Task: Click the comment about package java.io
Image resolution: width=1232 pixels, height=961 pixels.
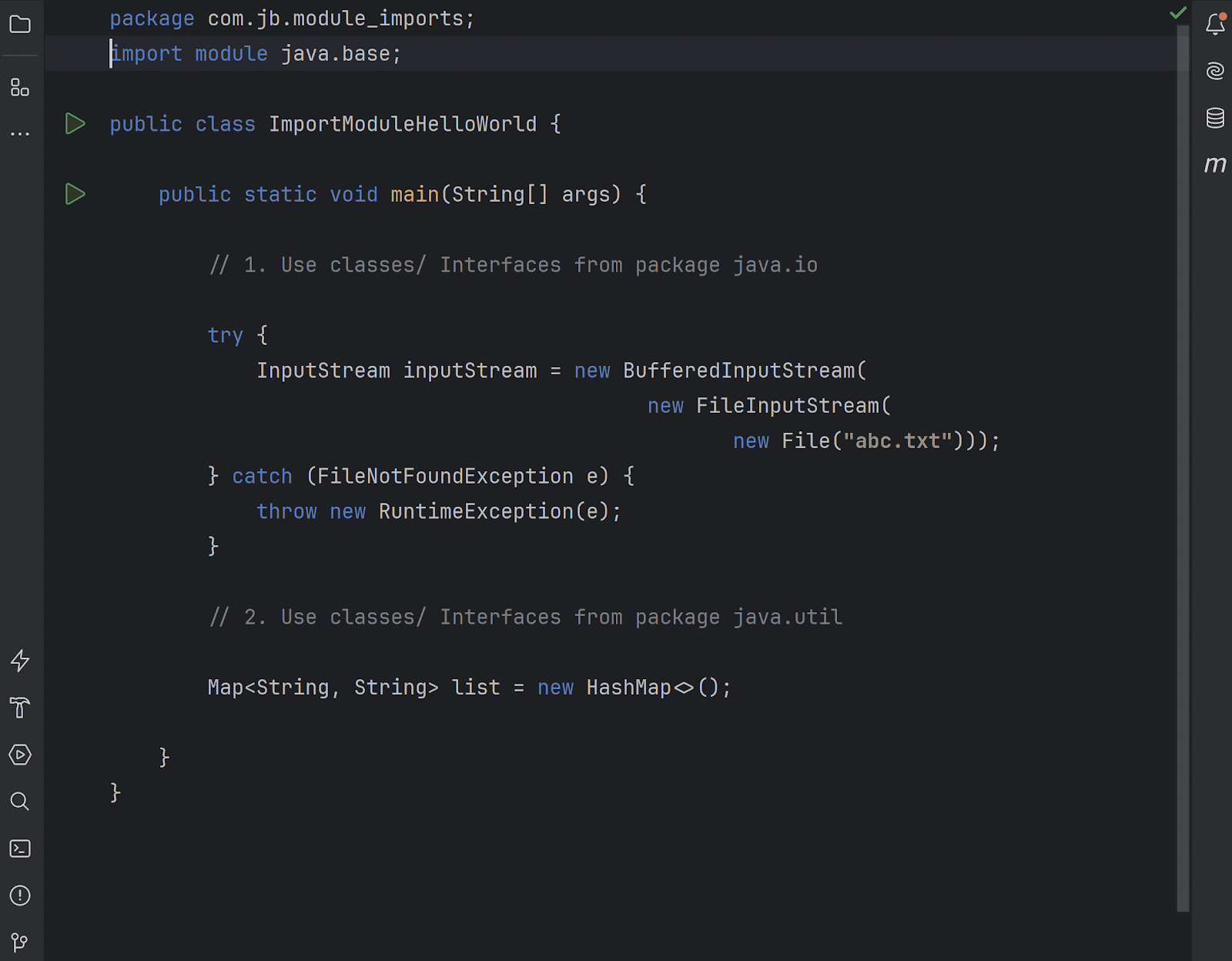Action: click(x=514, y=265)
